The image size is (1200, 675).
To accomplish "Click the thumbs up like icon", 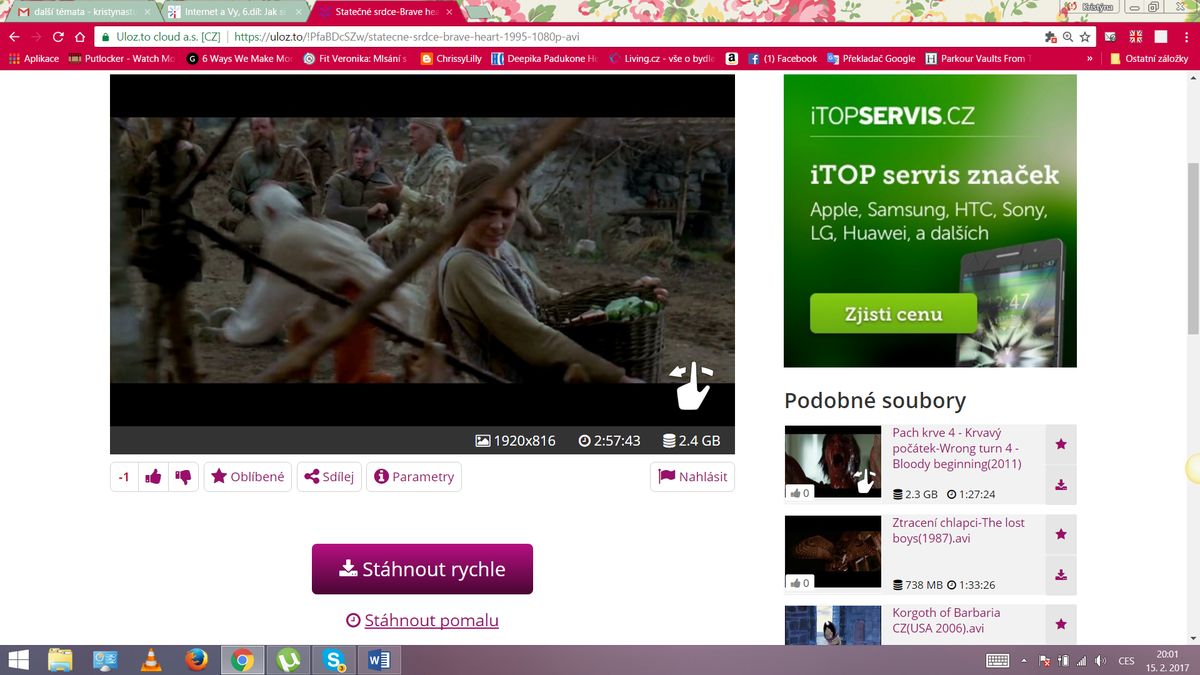I will point(153,477).
